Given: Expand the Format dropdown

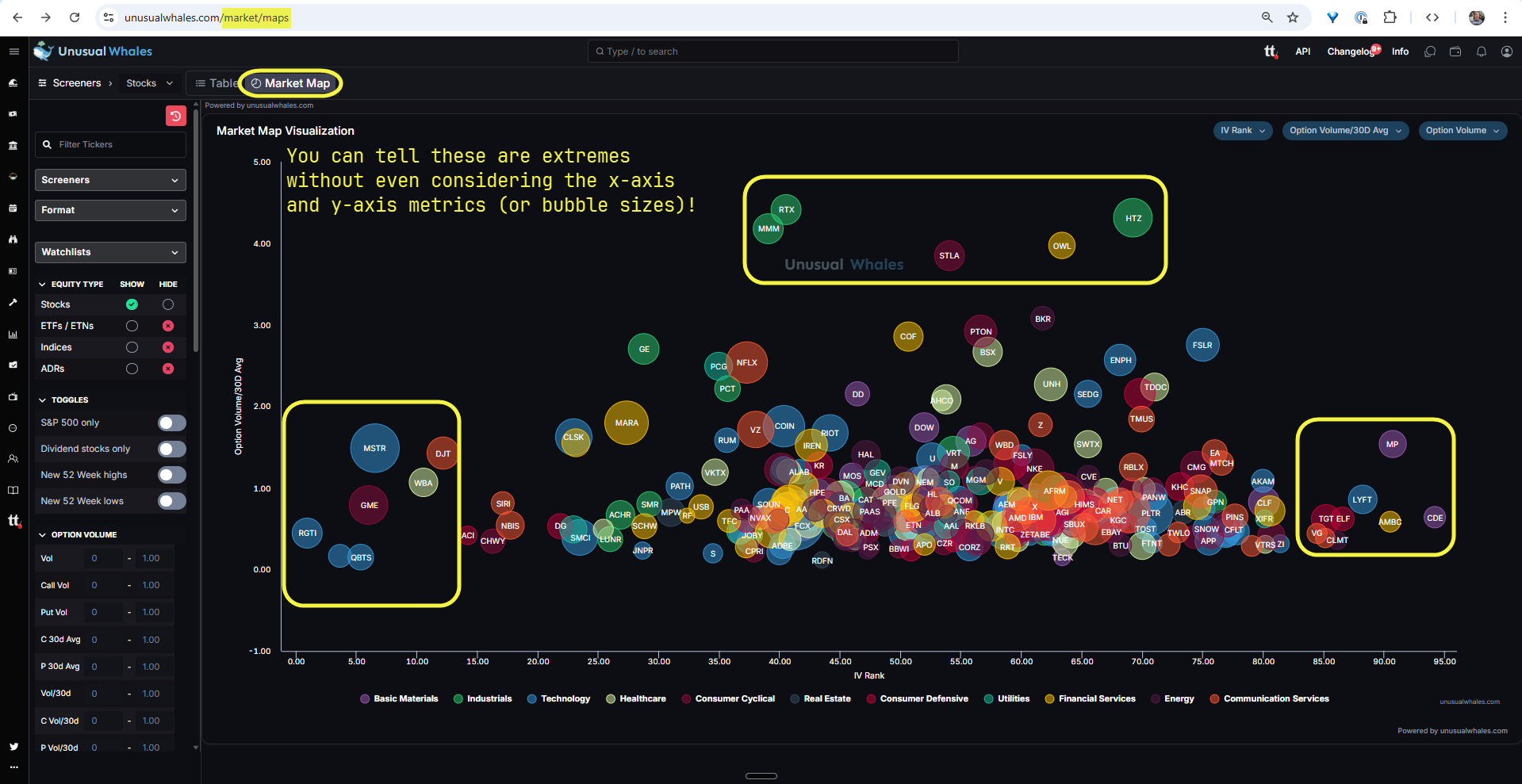Looking at the screenshot, I should pyautogui.click(x=110, y=210).
